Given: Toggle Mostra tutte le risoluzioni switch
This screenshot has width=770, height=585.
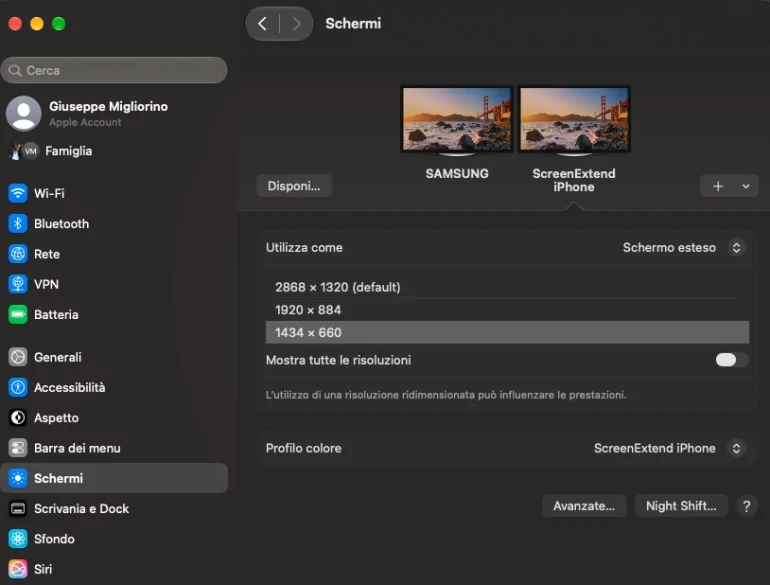Looking at the screenshot, I should click(x=732, y=360).
